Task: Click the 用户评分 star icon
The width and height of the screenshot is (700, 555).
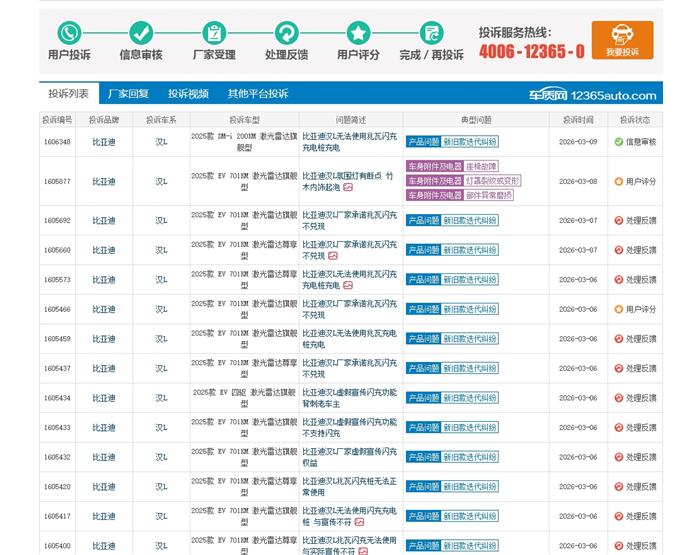Action: (x=358, y=33)
